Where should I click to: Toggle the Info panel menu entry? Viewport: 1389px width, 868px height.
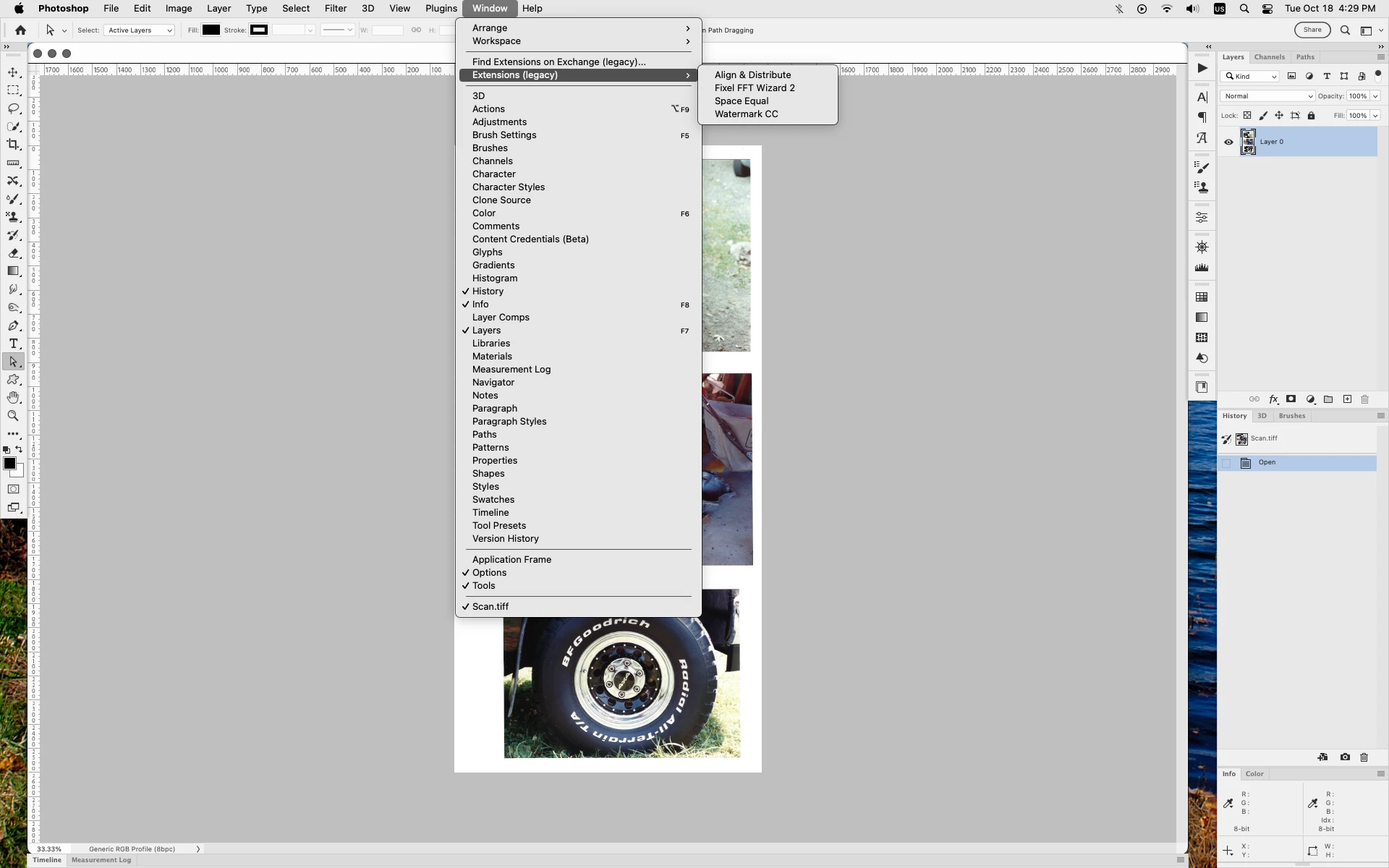[x=480, y=305]
